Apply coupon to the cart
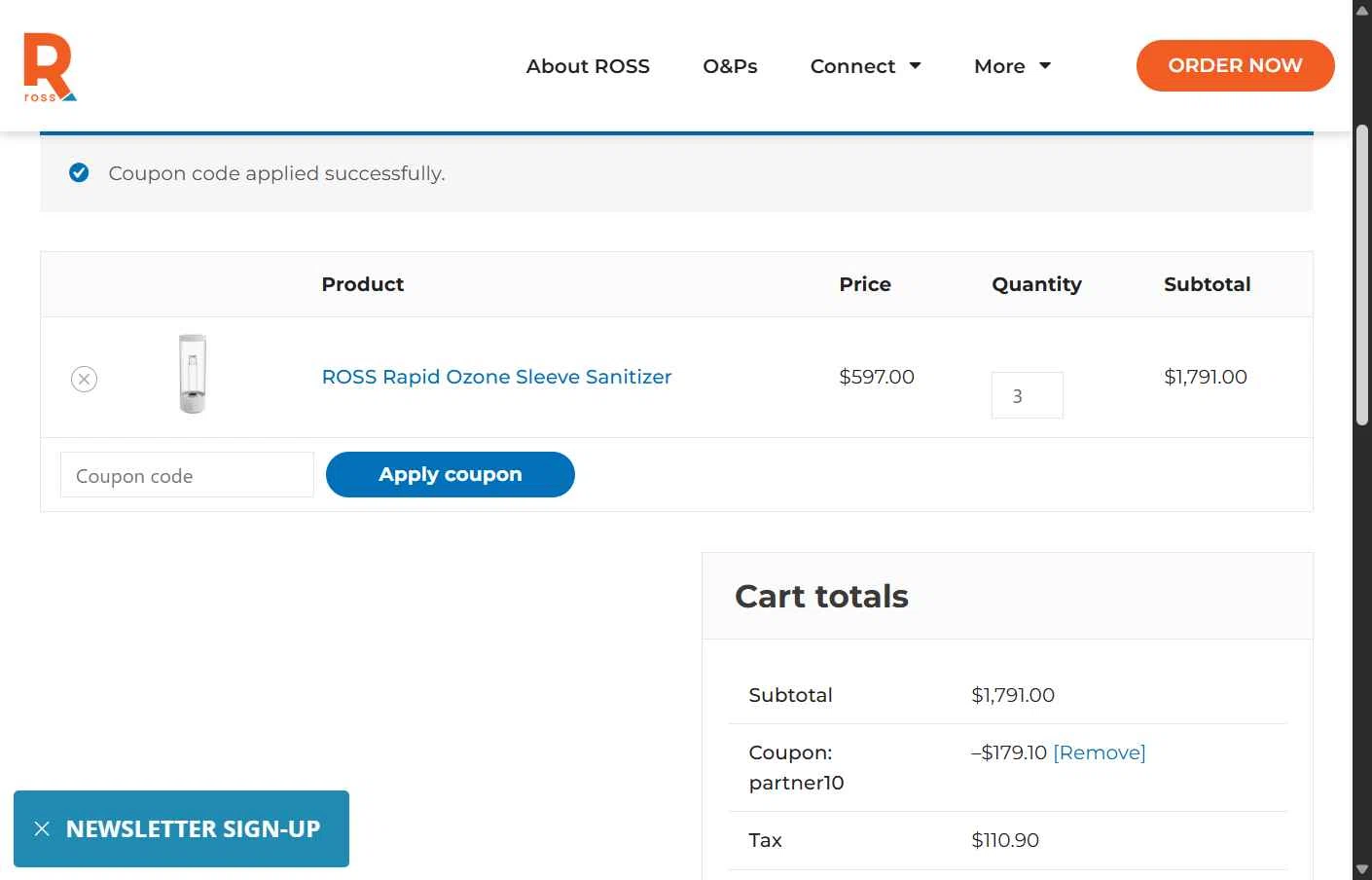The width and height of the screenshot is (1372, 880). click(x=450, y=474)
